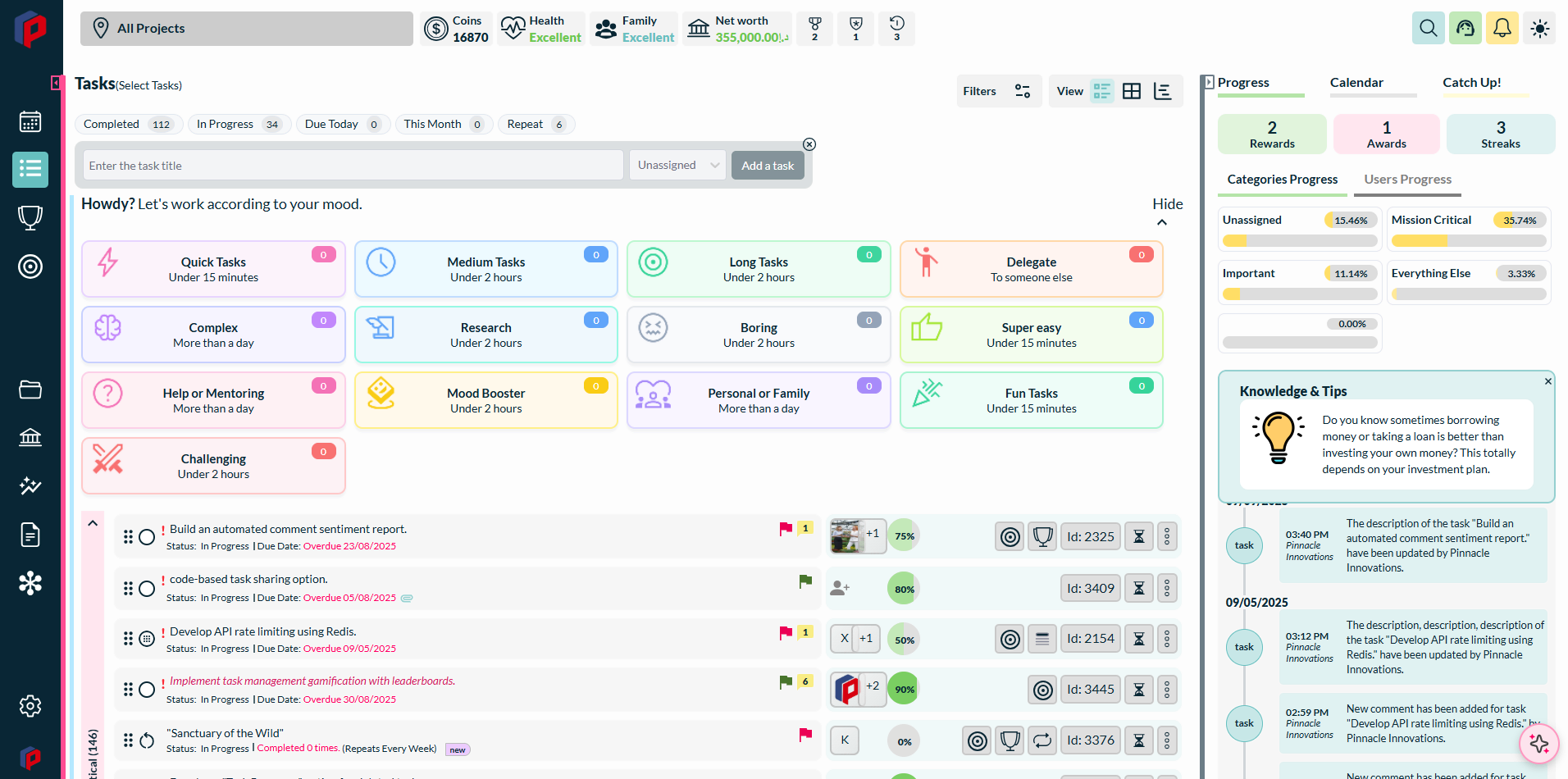Open the Awards card
The height and width of the screenshot is (779, 1568).
coord(1387,134)
